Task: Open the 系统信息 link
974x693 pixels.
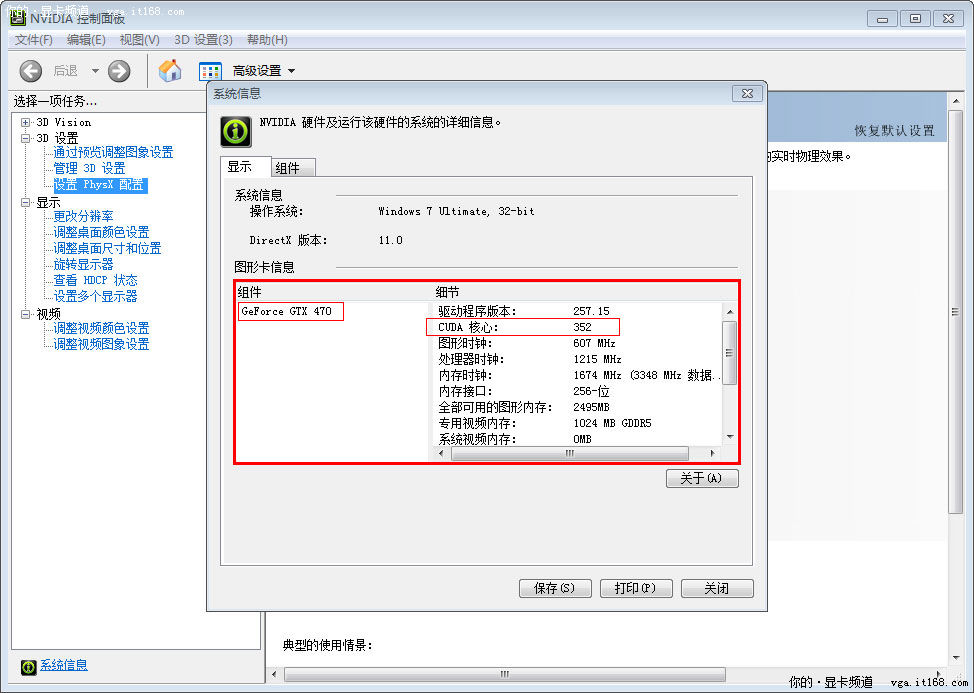Action: coord(64,665)
